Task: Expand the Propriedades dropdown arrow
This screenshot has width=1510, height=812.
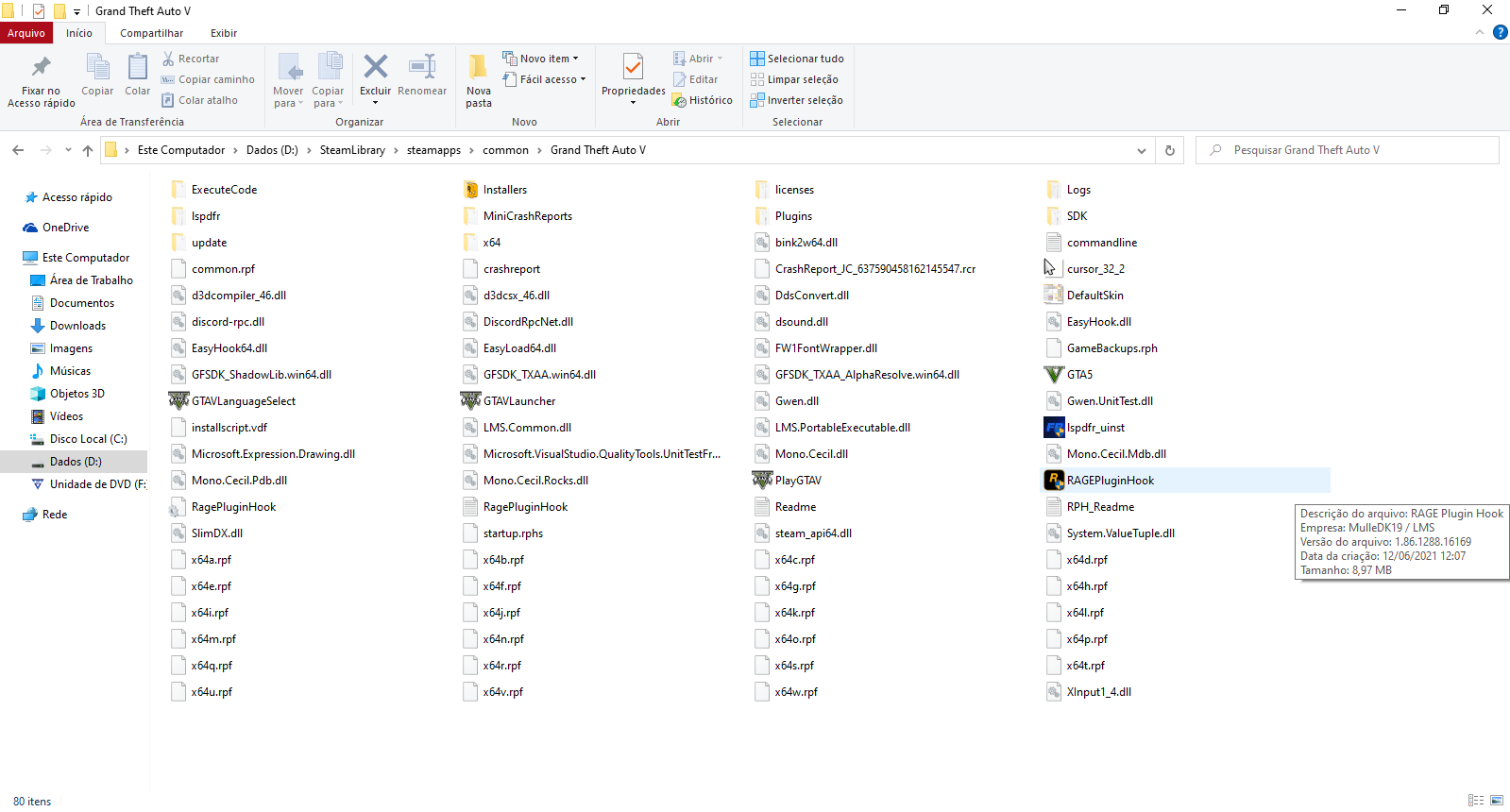Action: pos(633,103)
